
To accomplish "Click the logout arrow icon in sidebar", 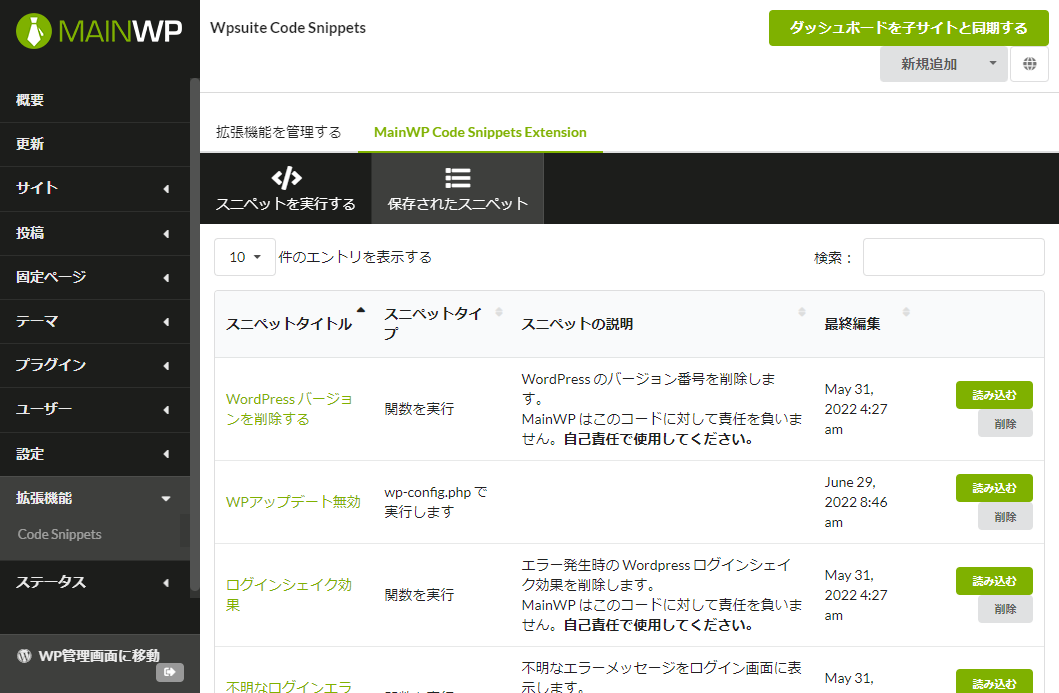I will tap(170, 672).
